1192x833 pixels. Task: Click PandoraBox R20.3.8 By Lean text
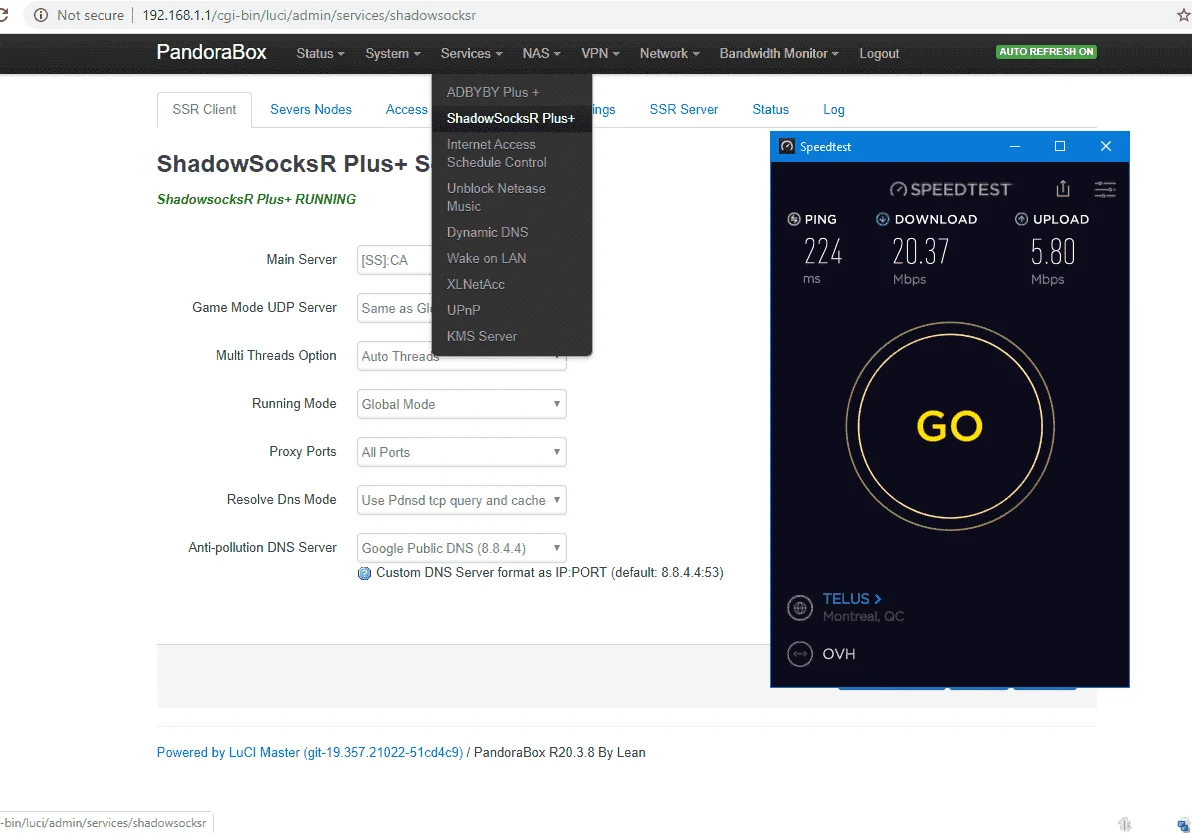560,752
